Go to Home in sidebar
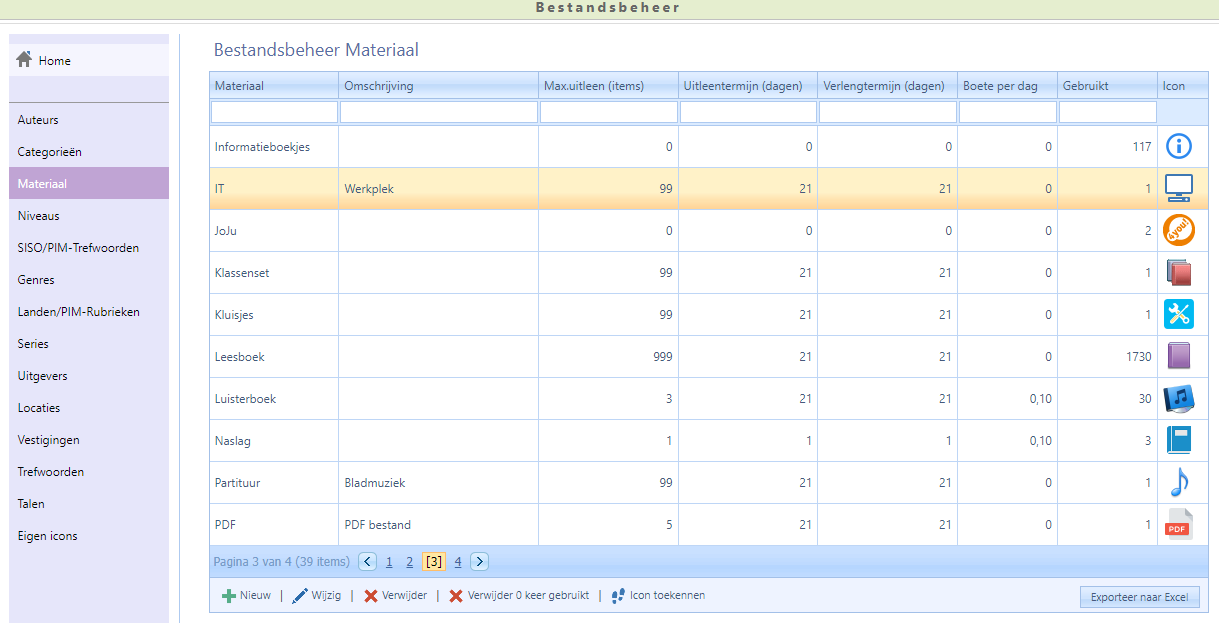This screenshot has height=623, width=1219. click(x=54, y=61)
